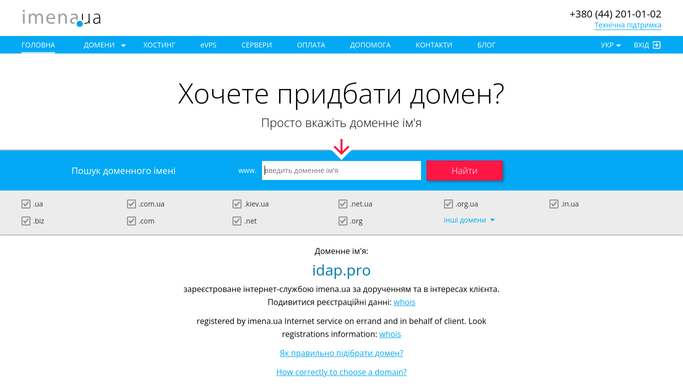Image resolution: width=683 pixels, height=384 pixels.
Task: Expand the ДОМЕНИ dropdown menu
Action: tap(105, 45)
